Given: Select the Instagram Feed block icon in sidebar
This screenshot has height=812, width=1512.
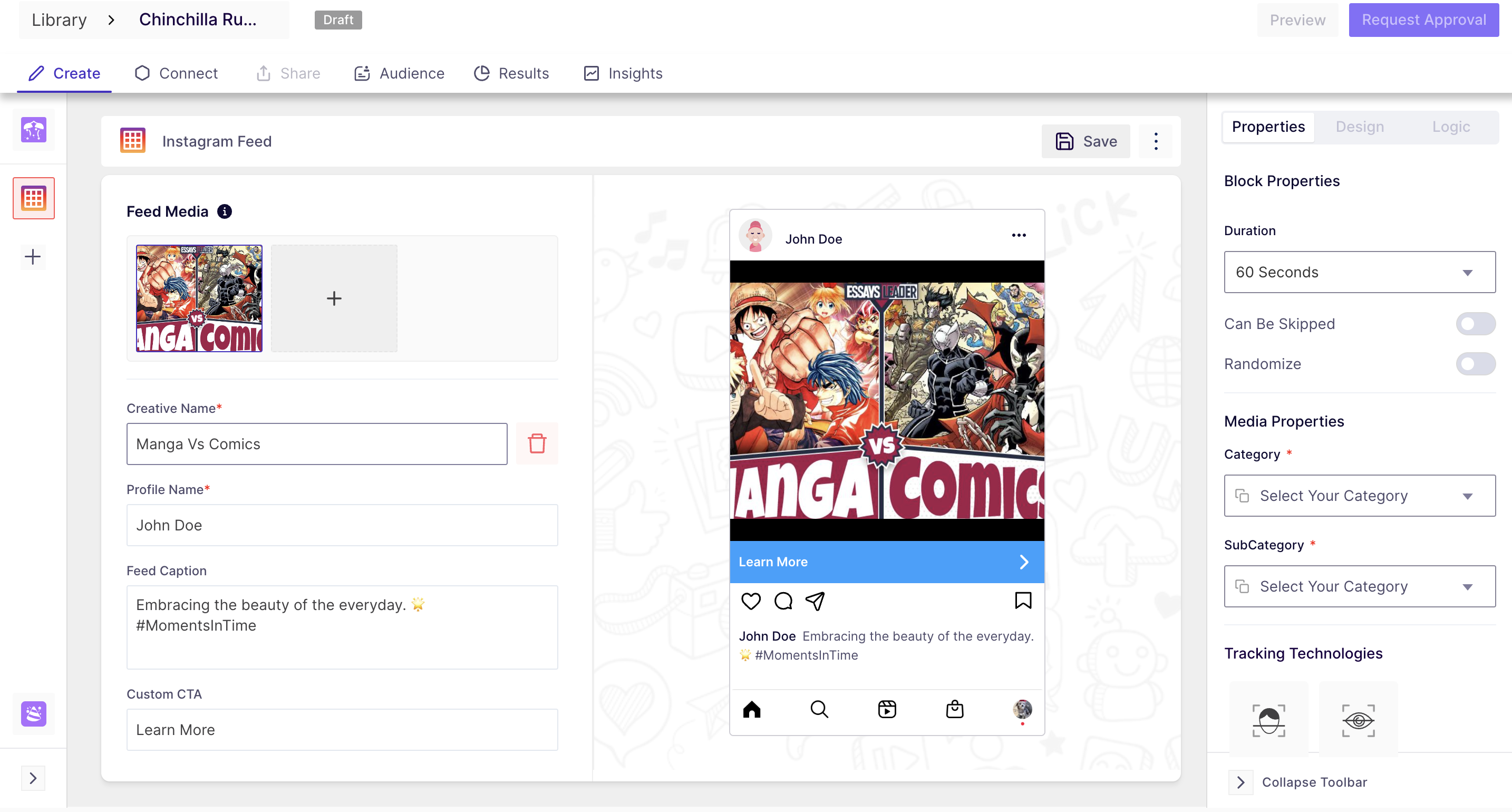Looking at the screenshot, I should (x=33, y=198).
